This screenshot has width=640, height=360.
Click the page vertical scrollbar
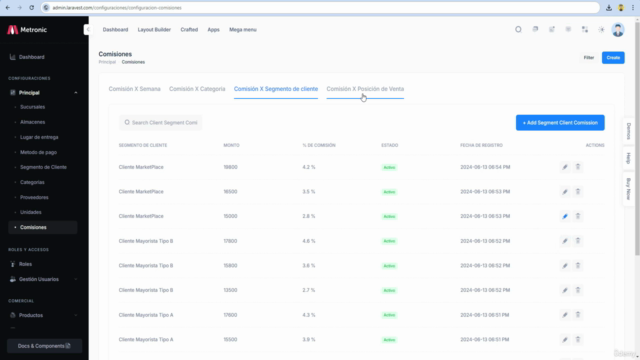[637, 139]
